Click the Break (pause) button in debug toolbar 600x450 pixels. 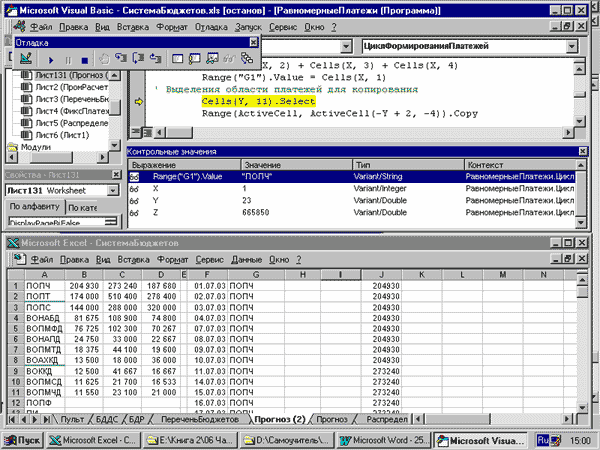click(x=68, y=60)
